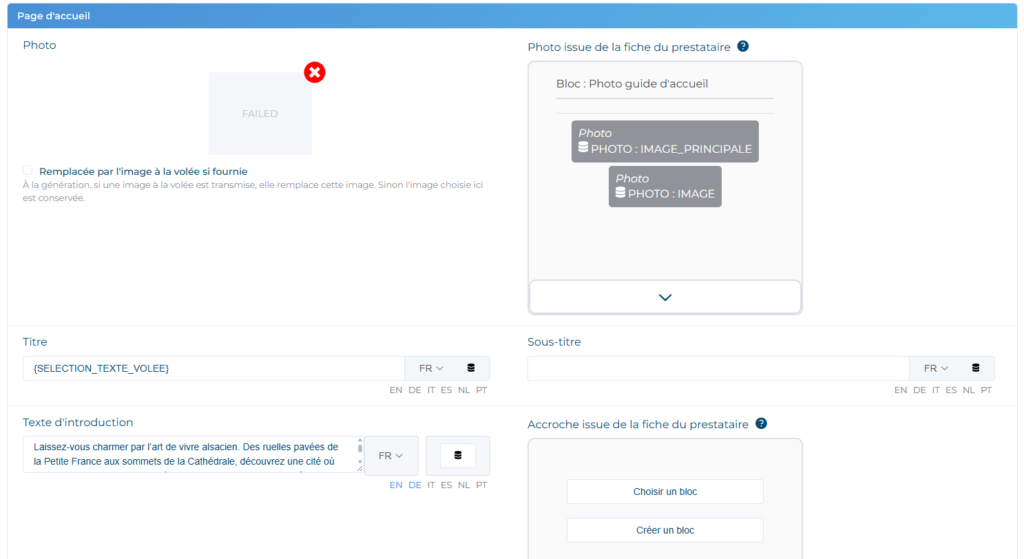
Task: Open help for Accroche issue de la fiche
Action: (761, 423)
